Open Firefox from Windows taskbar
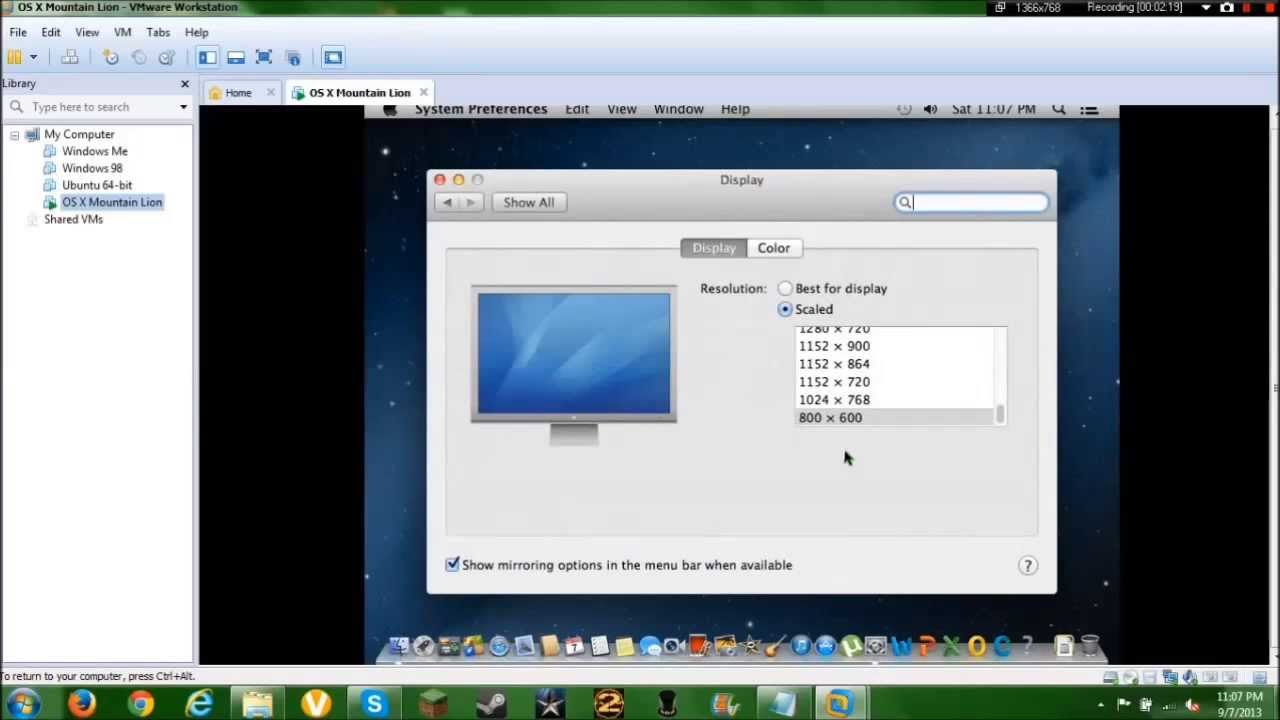Viewport: 1280px width, 720px height. click(82, 704)
